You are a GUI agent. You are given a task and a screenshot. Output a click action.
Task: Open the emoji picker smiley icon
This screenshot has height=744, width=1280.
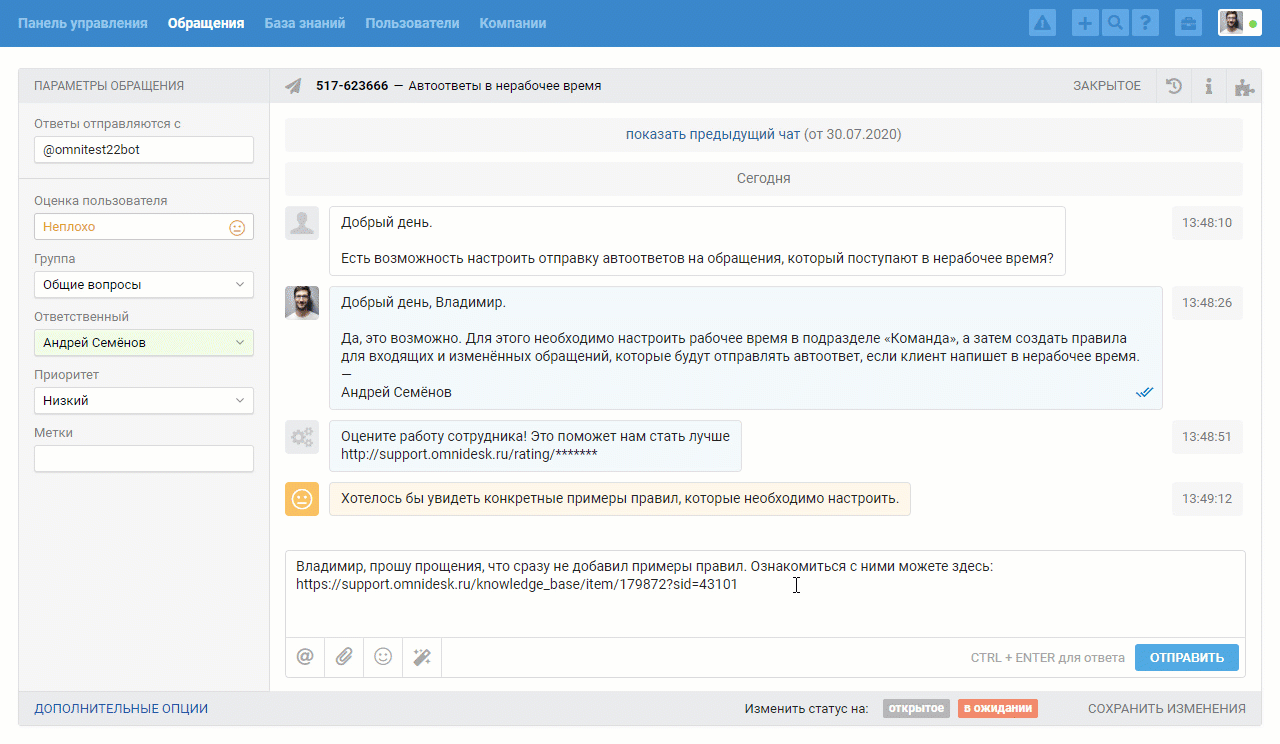tap(383, 657)
